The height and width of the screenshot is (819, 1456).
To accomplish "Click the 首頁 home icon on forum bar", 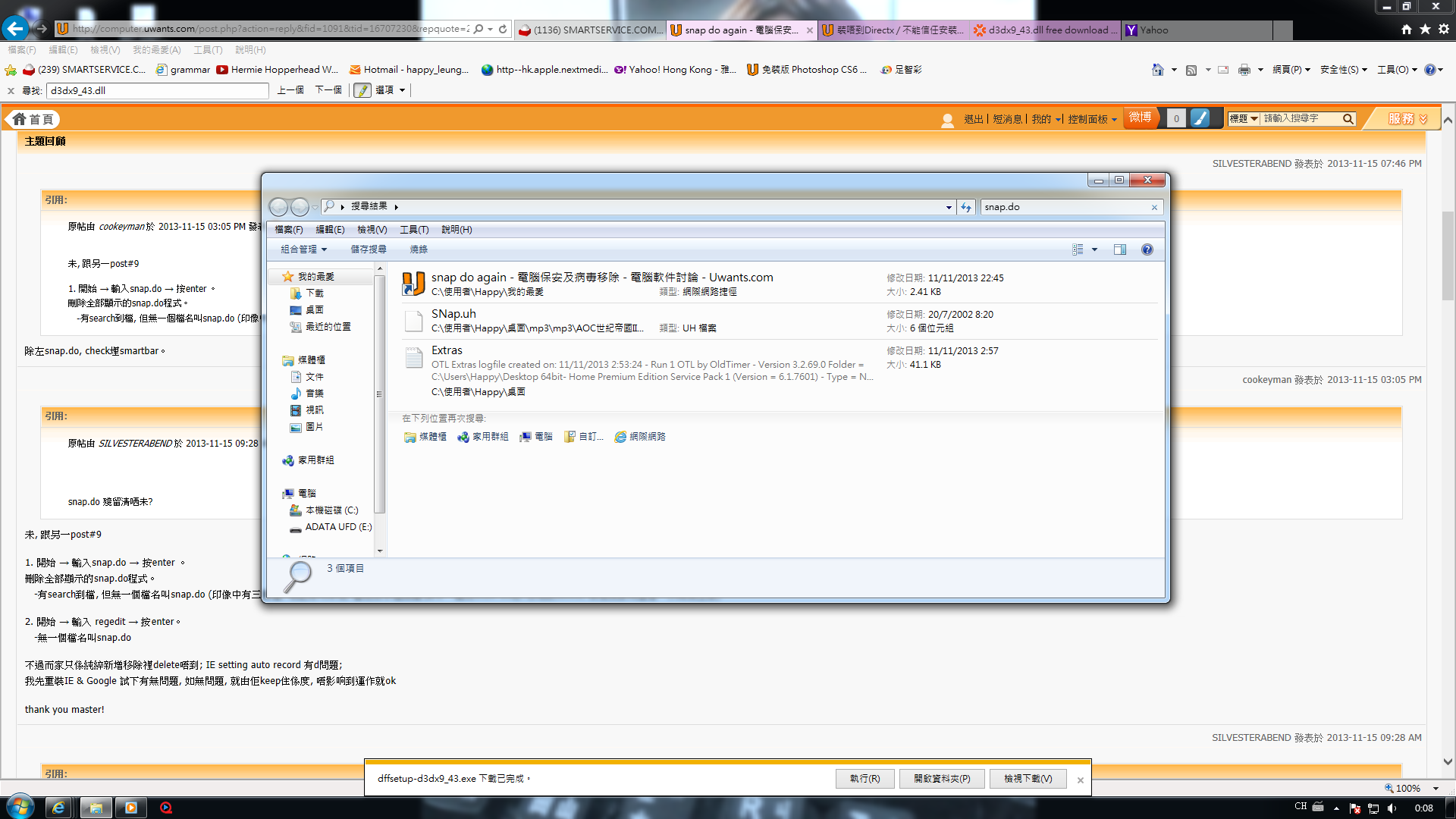I will click(34, 119).
